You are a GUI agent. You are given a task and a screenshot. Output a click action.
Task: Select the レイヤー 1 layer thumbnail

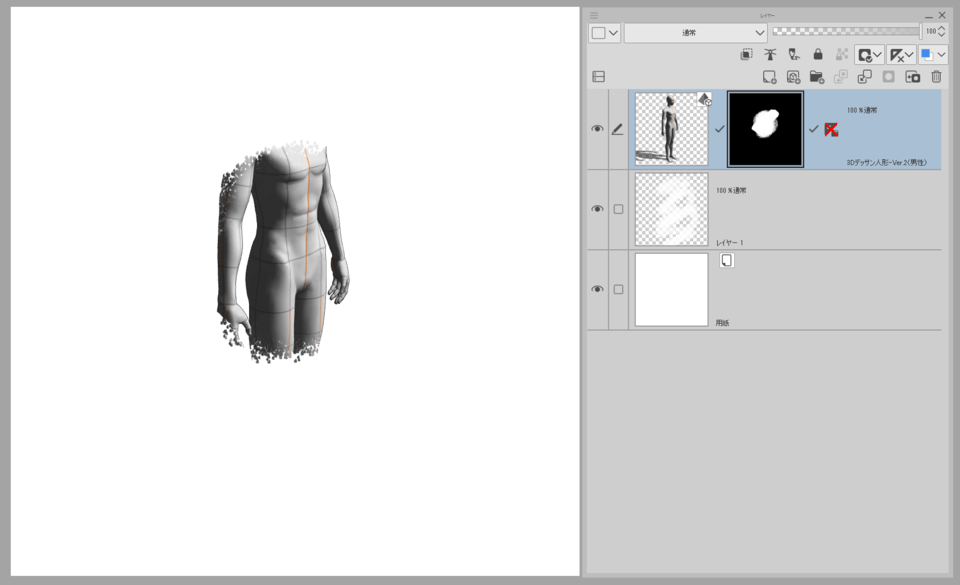click(x=671, y=209)
